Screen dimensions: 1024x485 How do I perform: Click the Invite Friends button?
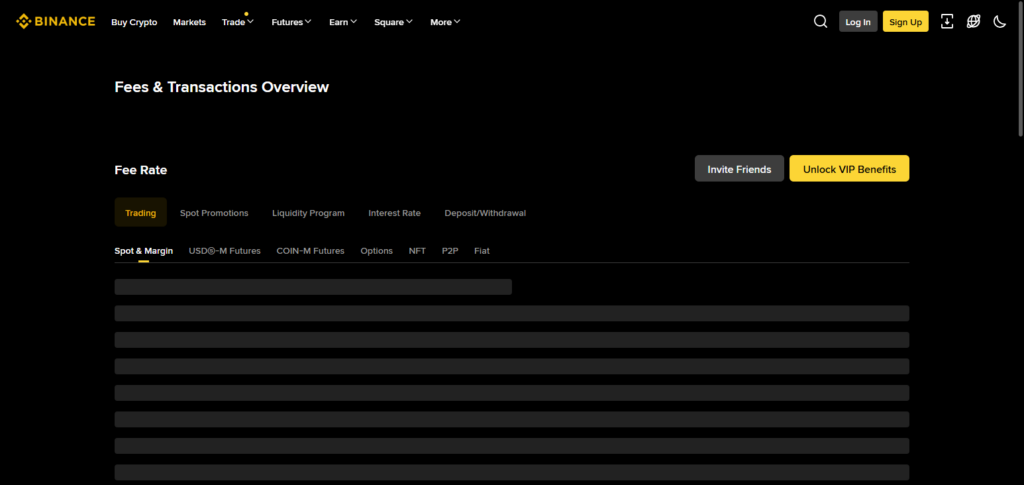click(x=739, y=169)
